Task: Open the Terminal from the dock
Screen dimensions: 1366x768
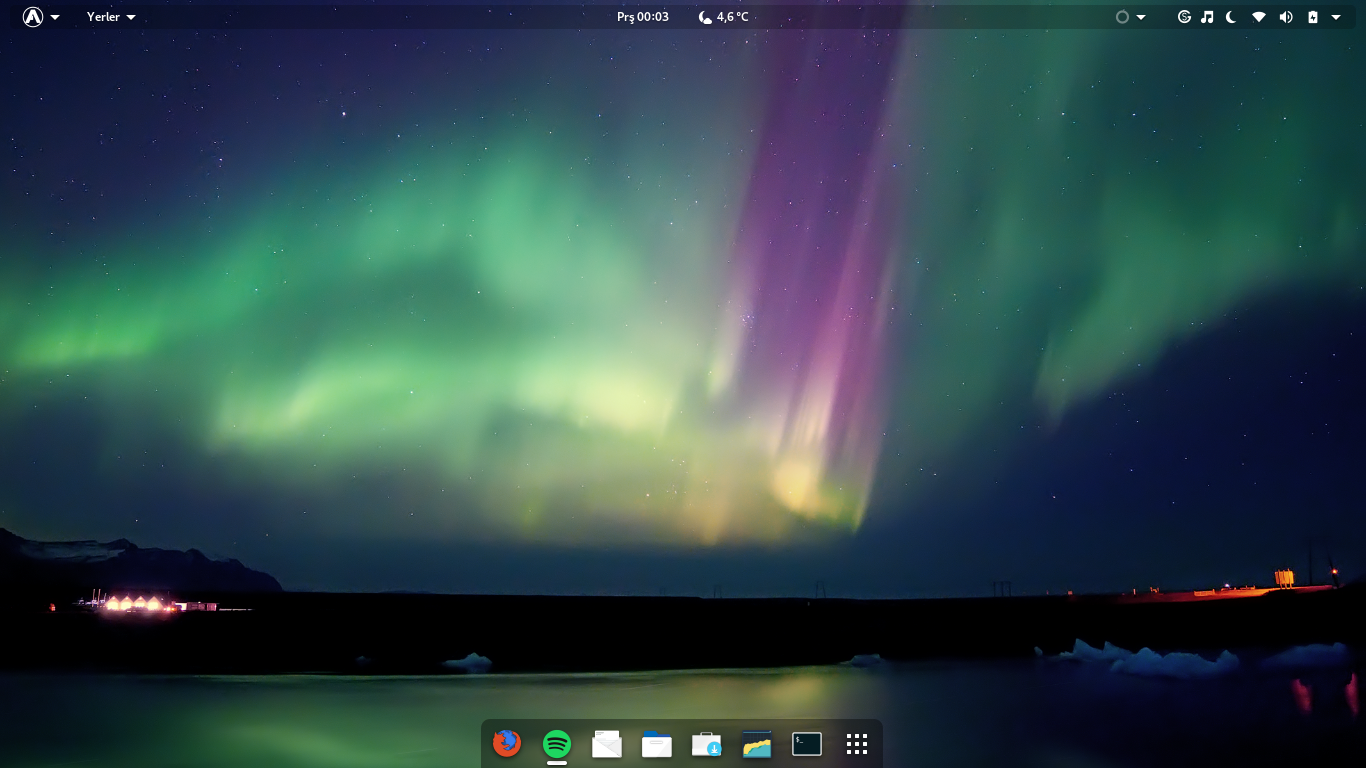Action: click(807, 744)
